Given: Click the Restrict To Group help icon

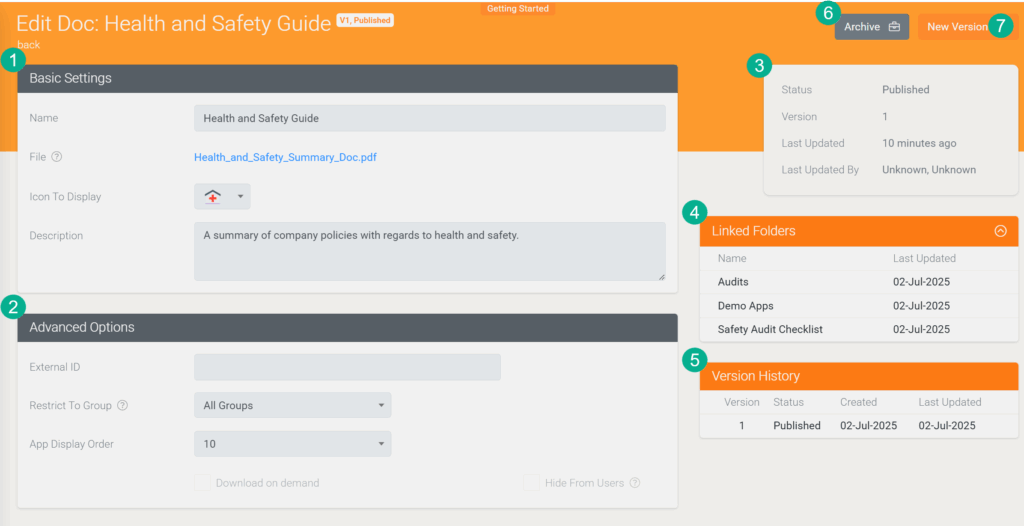Looking at the screenshot, I should (122, 405).
